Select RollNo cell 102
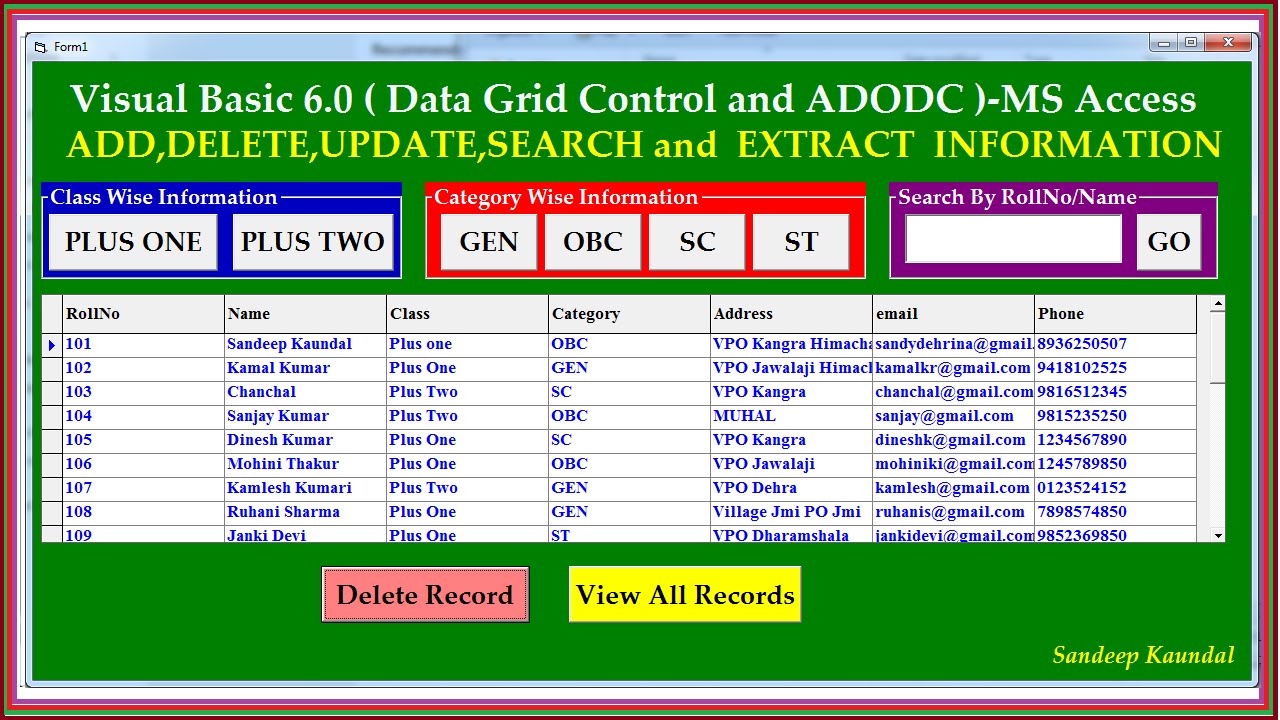Screen dimensions: 1280x720 pyautogui.click(x=143, y=368)
